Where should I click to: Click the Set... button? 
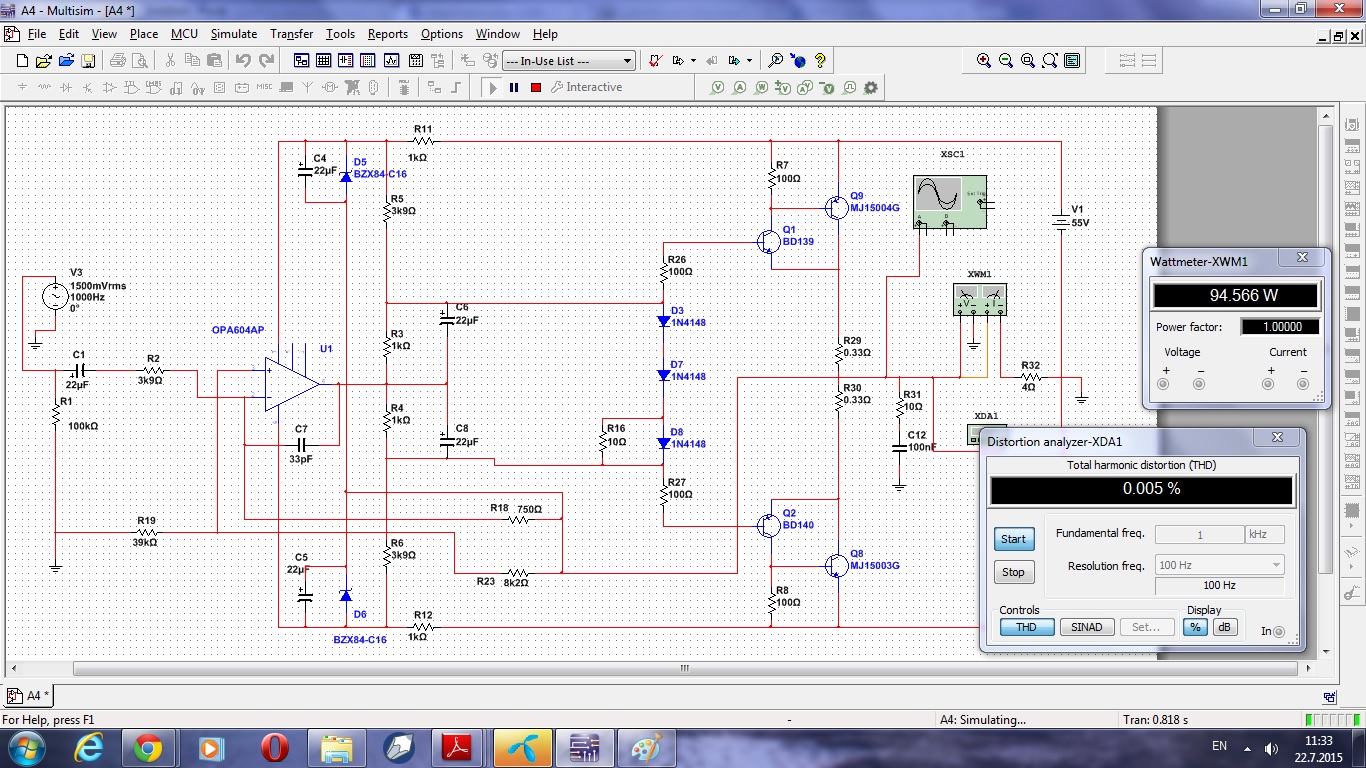(x=1147, y=627)
